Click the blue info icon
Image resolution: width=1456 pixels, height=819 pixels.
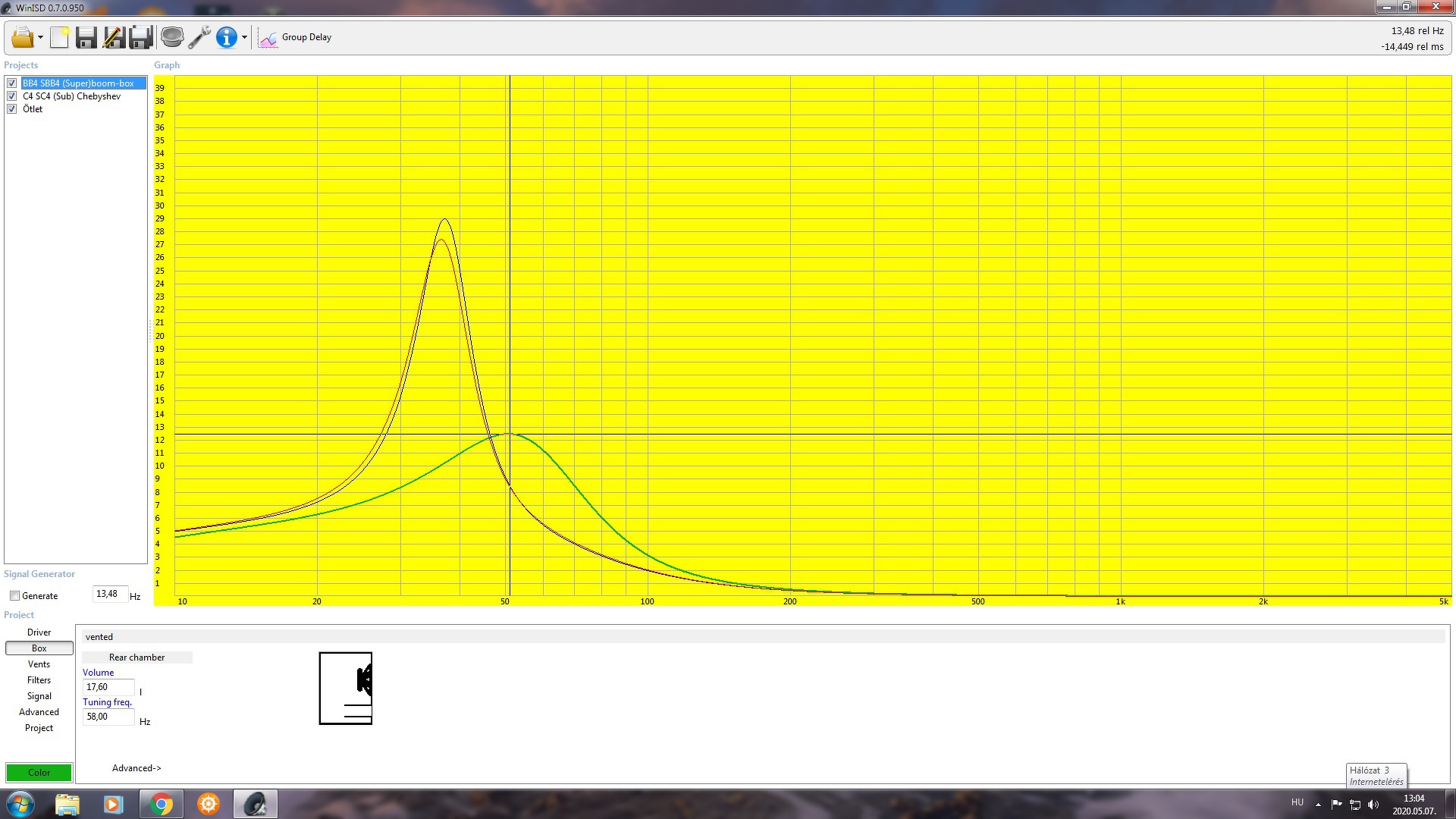(x=226, y=37)
